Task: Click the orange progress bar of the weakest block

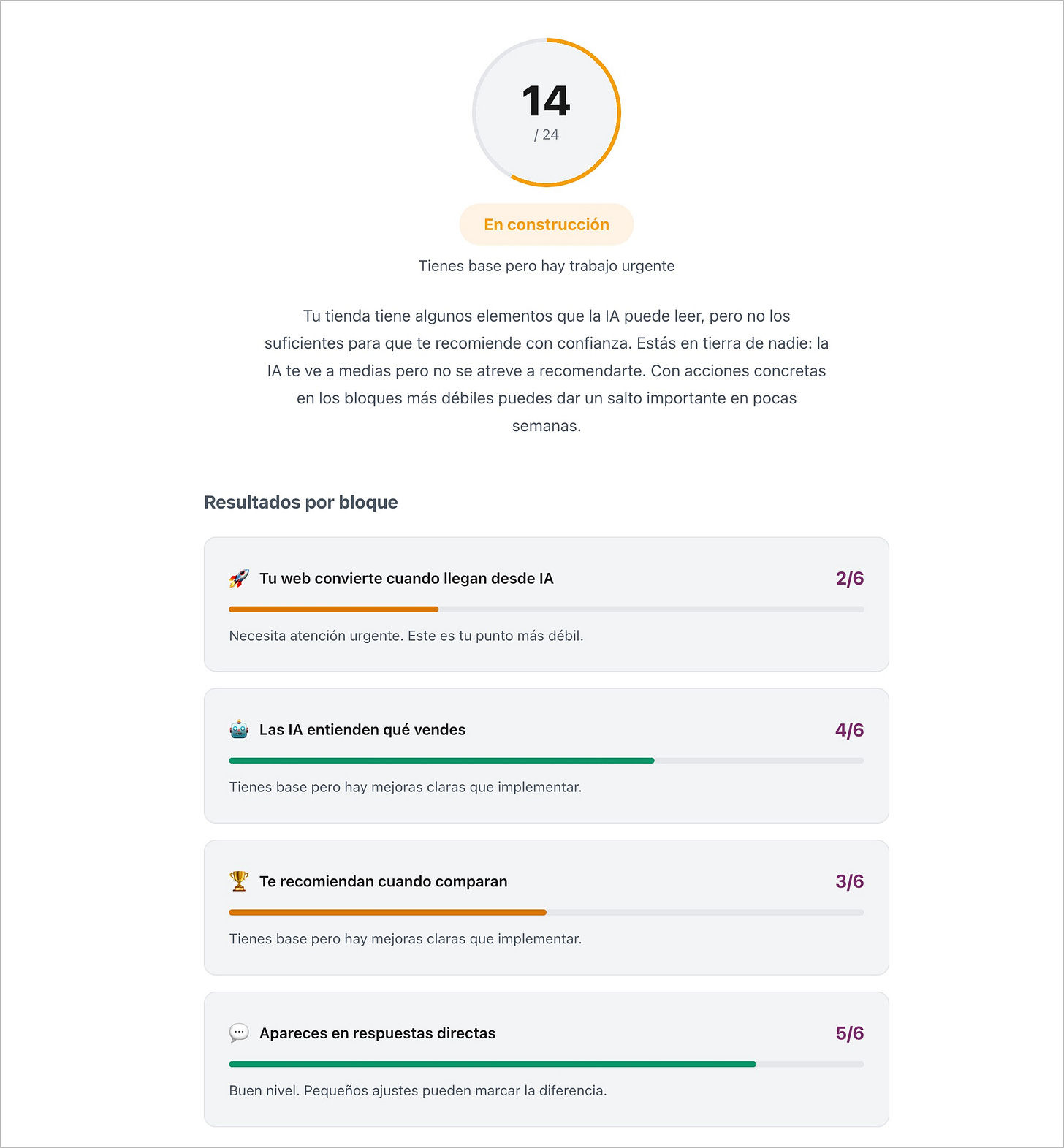Action: coord(333,609)
